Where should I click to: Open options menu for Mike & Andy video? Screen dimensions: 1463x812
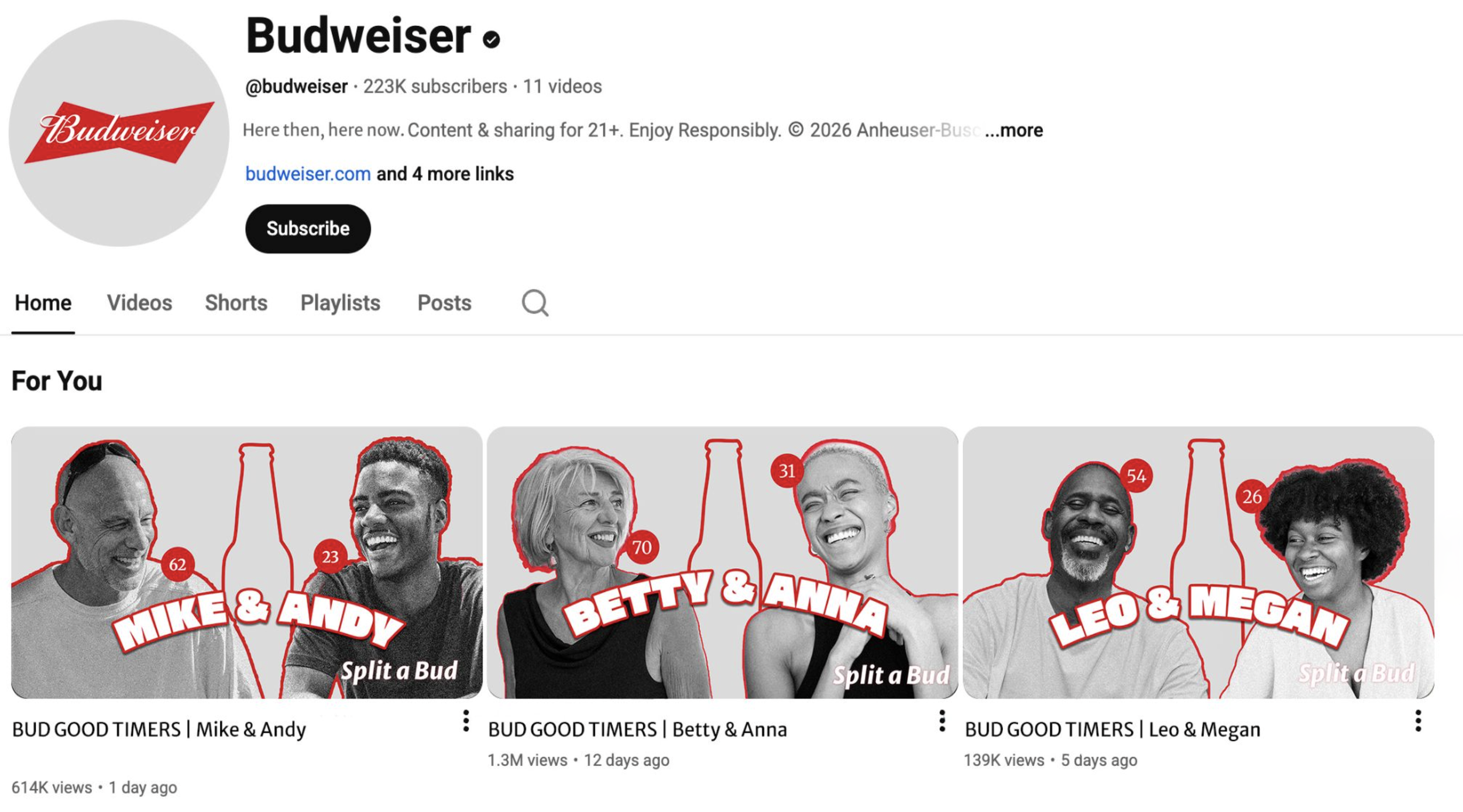coord(466,721)
